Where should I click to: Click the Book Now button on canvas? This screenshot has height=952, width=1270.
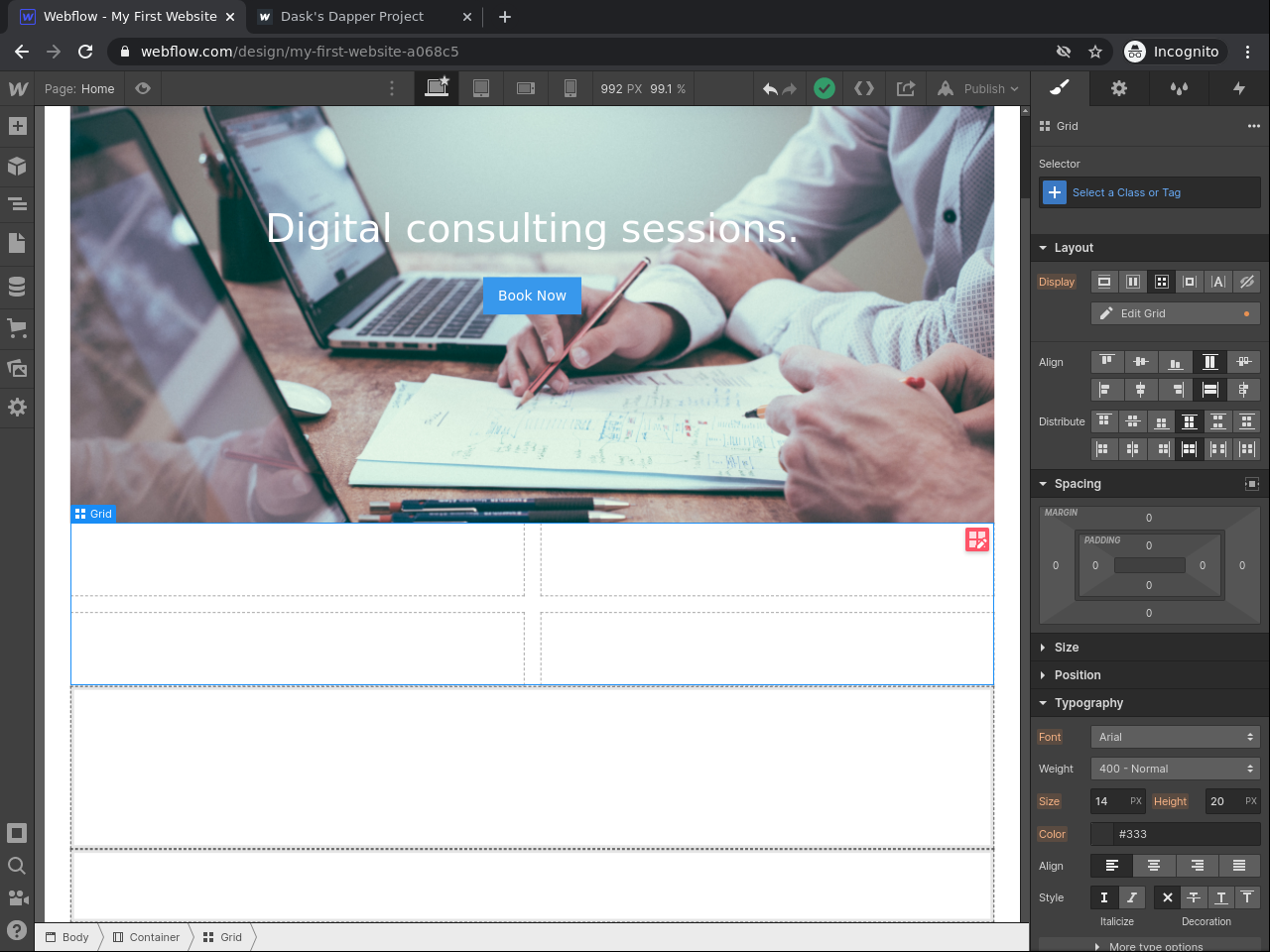click(x=532, y=296)
